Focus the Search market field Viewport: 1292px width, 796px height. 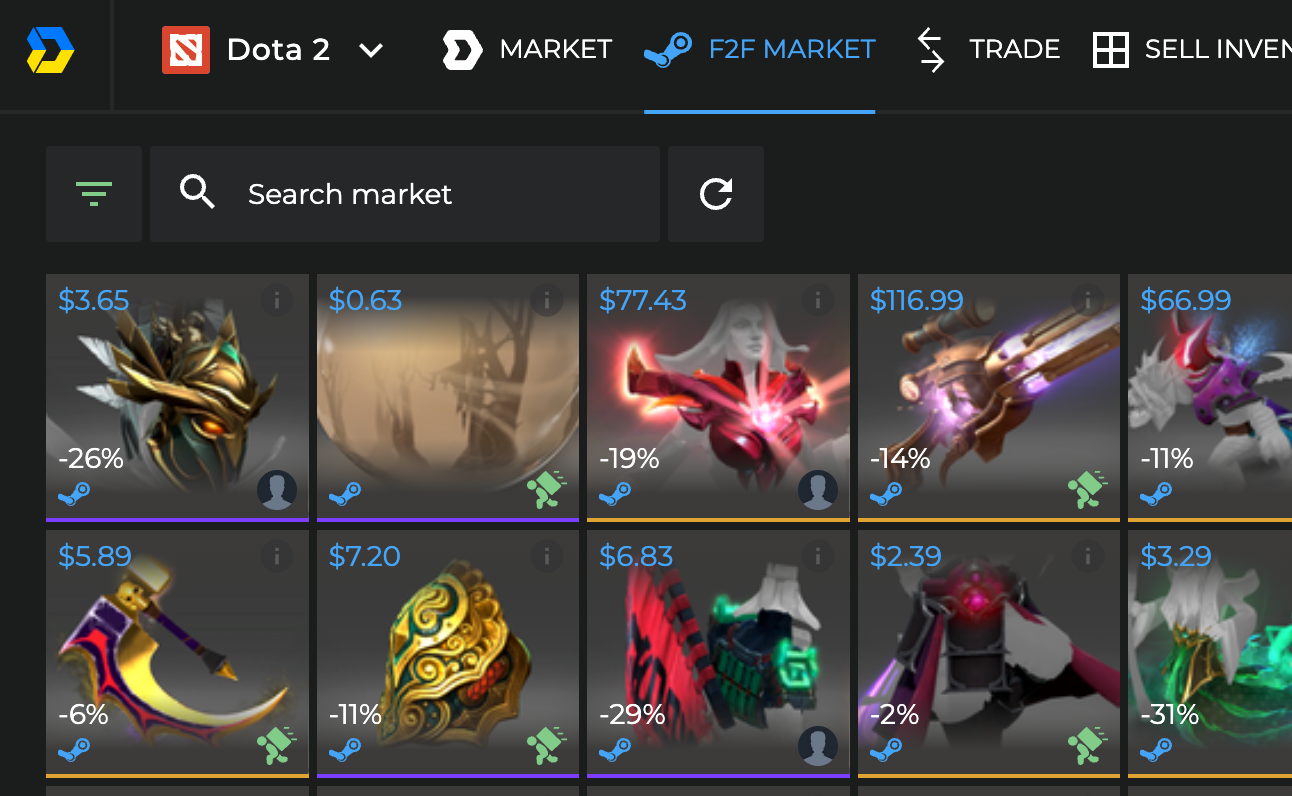405,194
